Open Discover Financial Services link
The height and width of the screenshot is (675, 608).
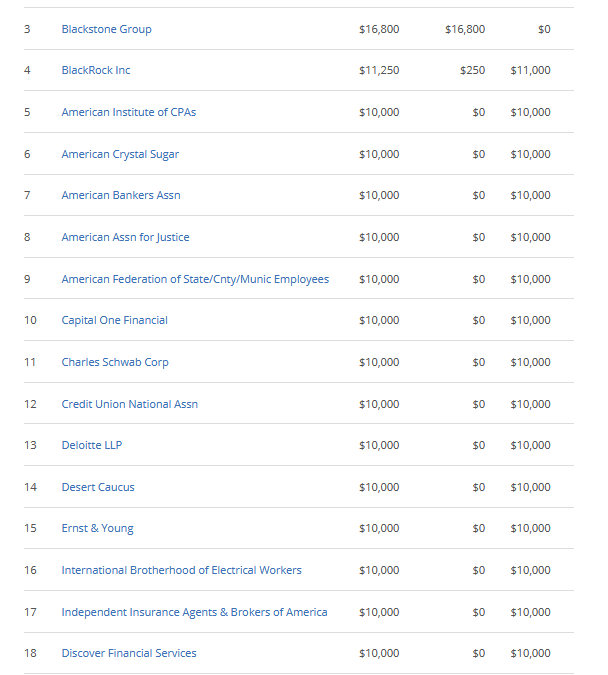(129, 653)
